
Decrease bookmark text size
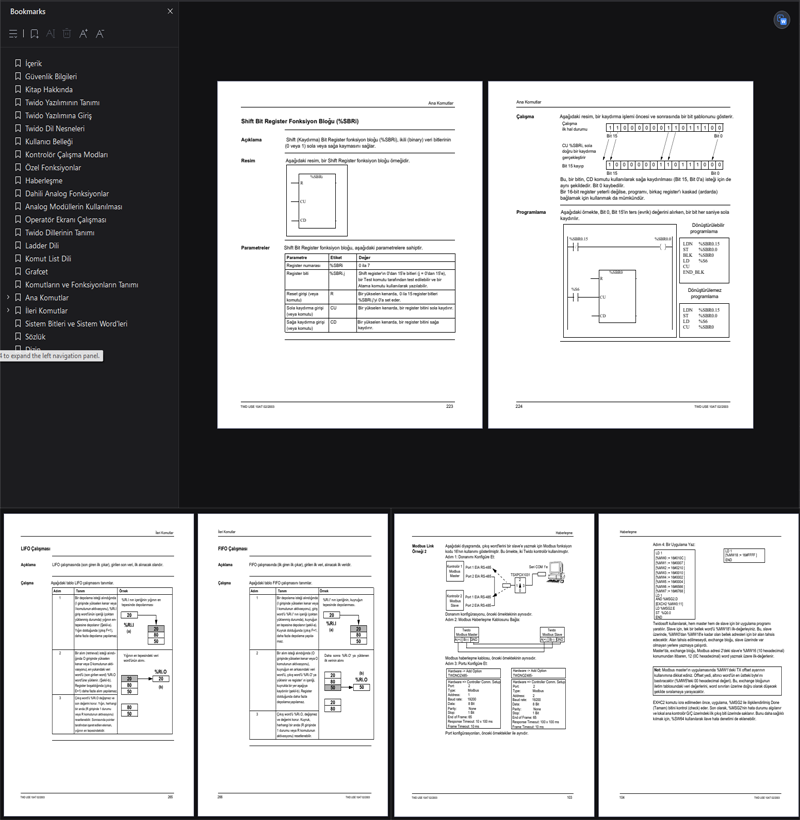coord(101,34)
